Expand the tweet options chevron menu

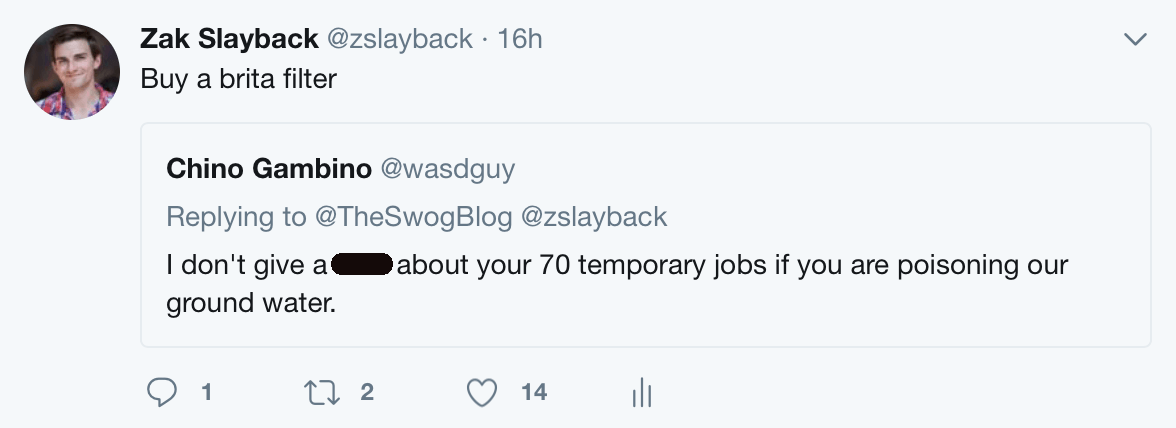point(1135,40)
